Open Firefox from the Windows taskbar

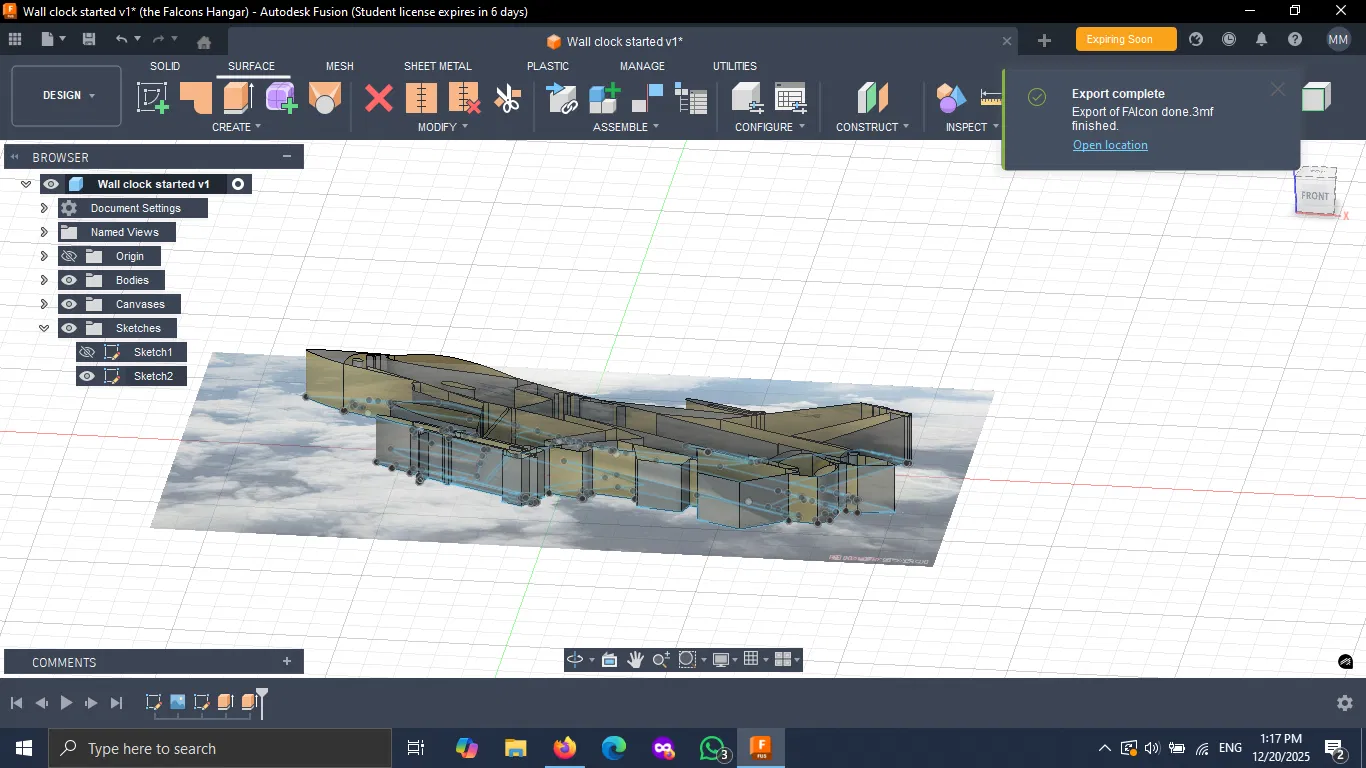(x=565, y=748)
